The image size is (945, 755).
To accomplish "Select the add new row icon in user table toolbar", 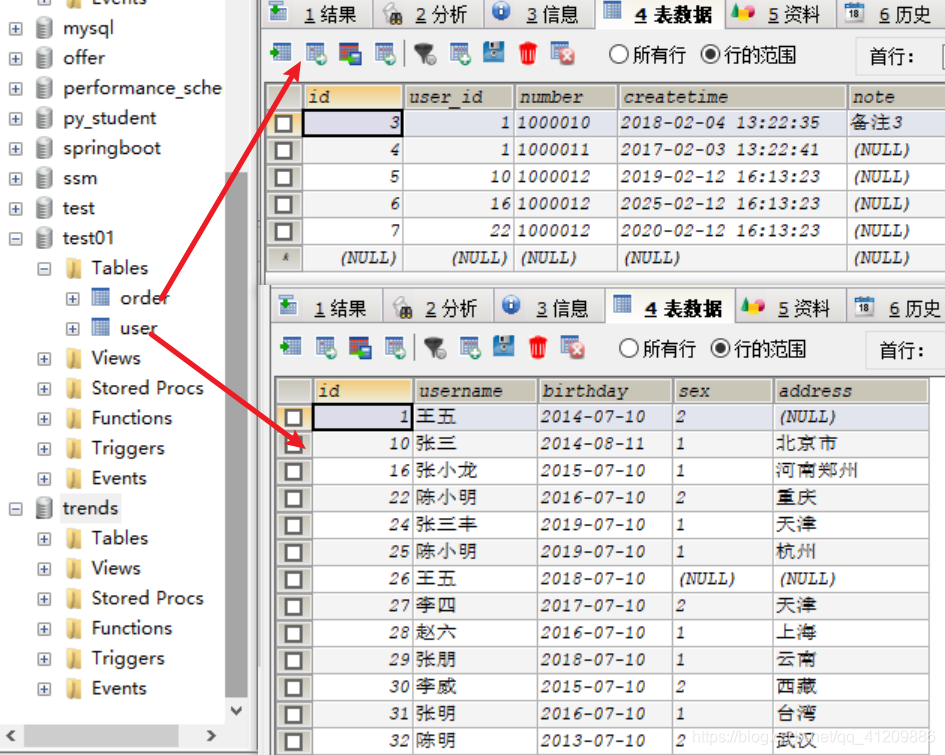I will [467, 348].
